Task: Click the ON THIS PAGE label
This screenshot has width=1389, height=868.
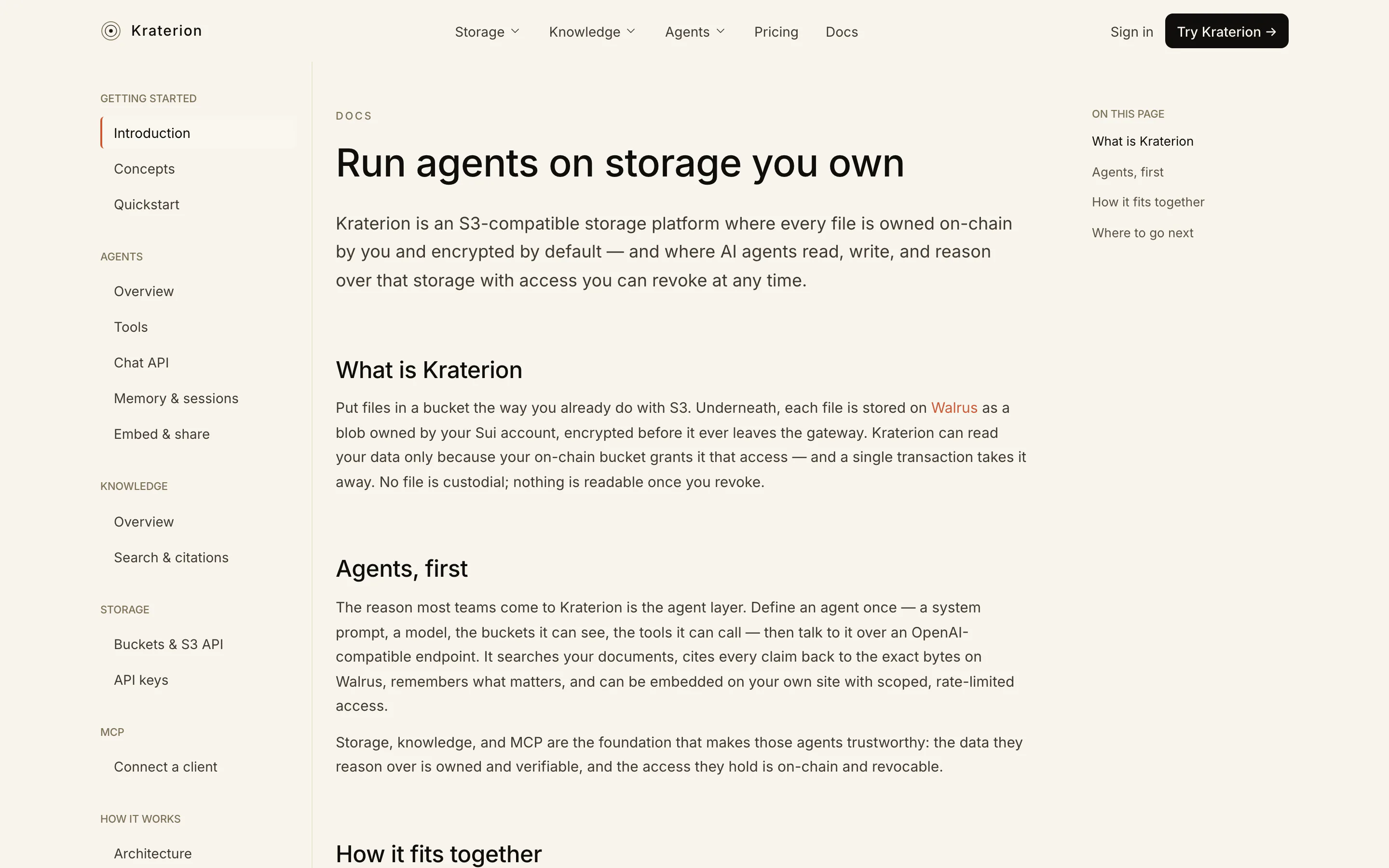Action: pos(1128,114)
